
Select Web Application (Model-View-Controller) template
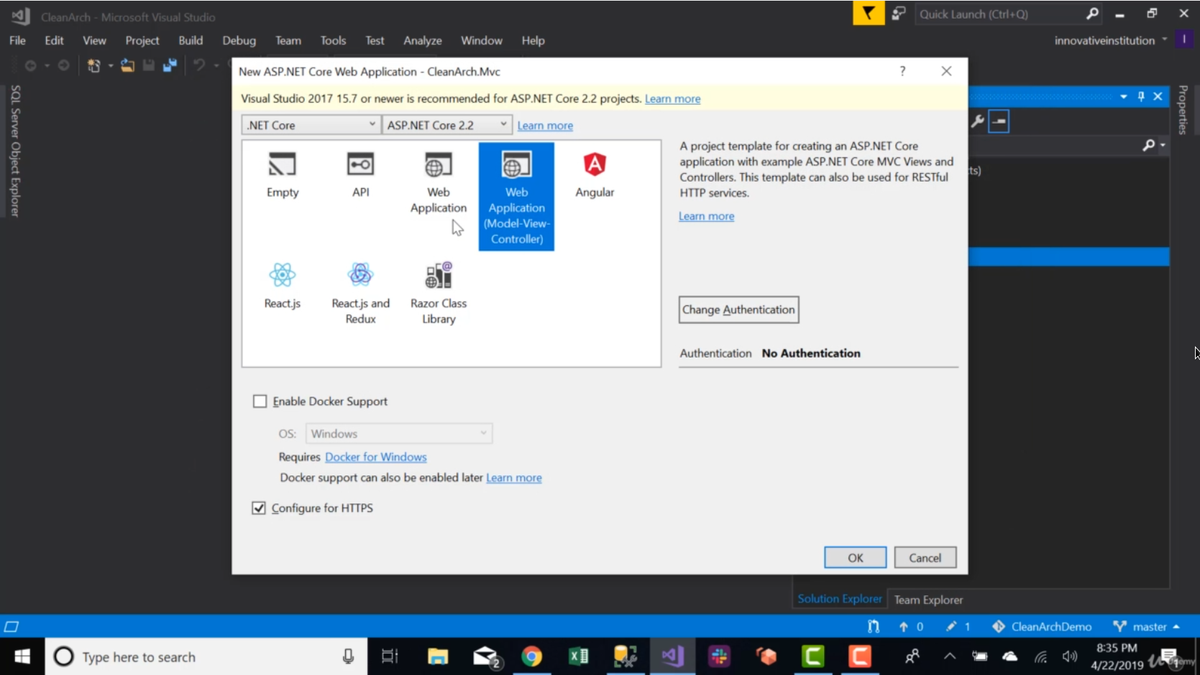(516, 196)
